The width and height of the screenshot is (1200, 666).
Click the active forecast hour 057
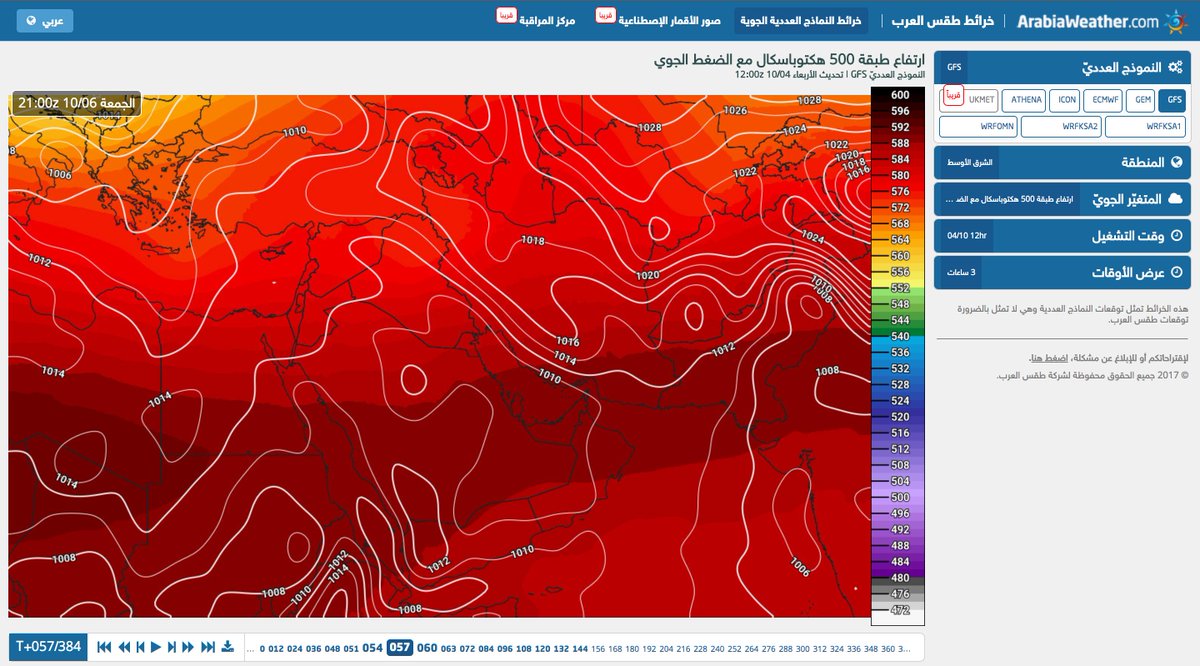(x=400, y=647)
